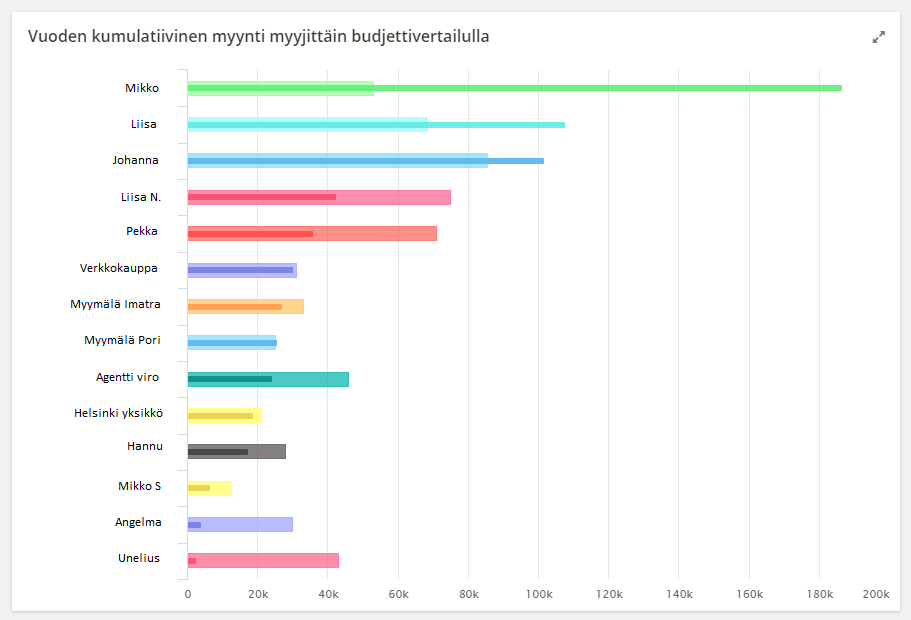Select Unelius's pink budget bar
911x620 pixels.
coord(270,560)
